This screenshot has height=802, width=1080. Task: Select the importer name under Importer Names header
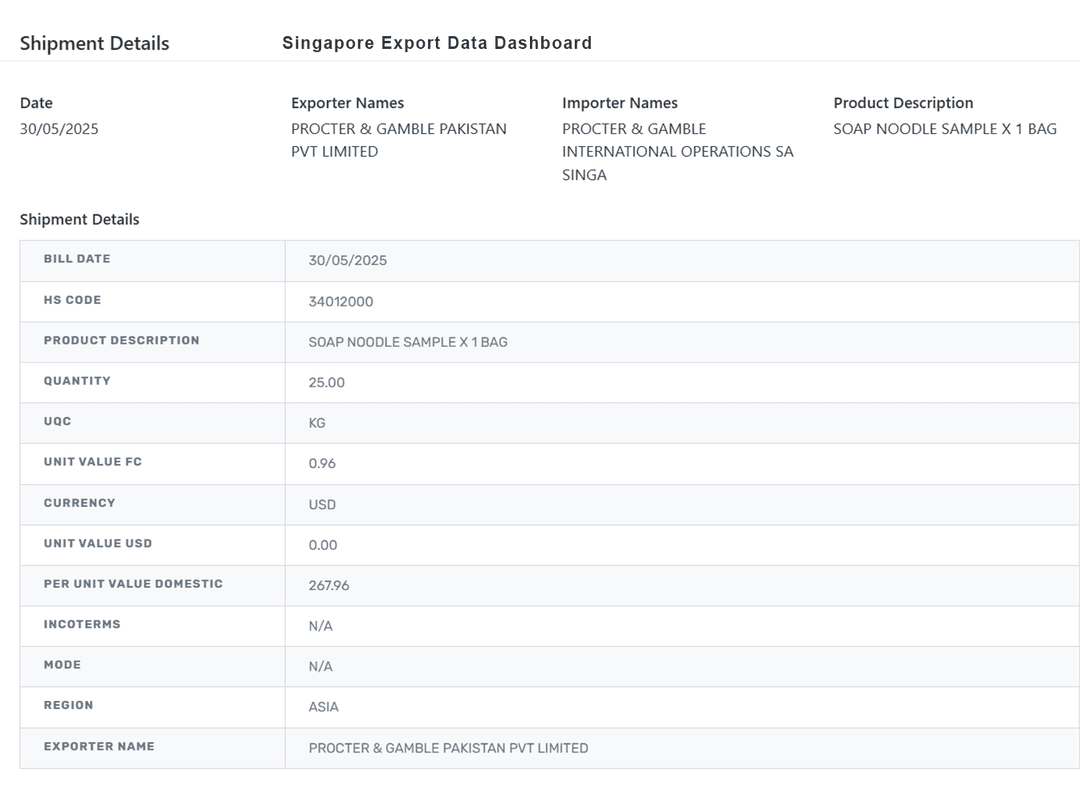(677, 151)
